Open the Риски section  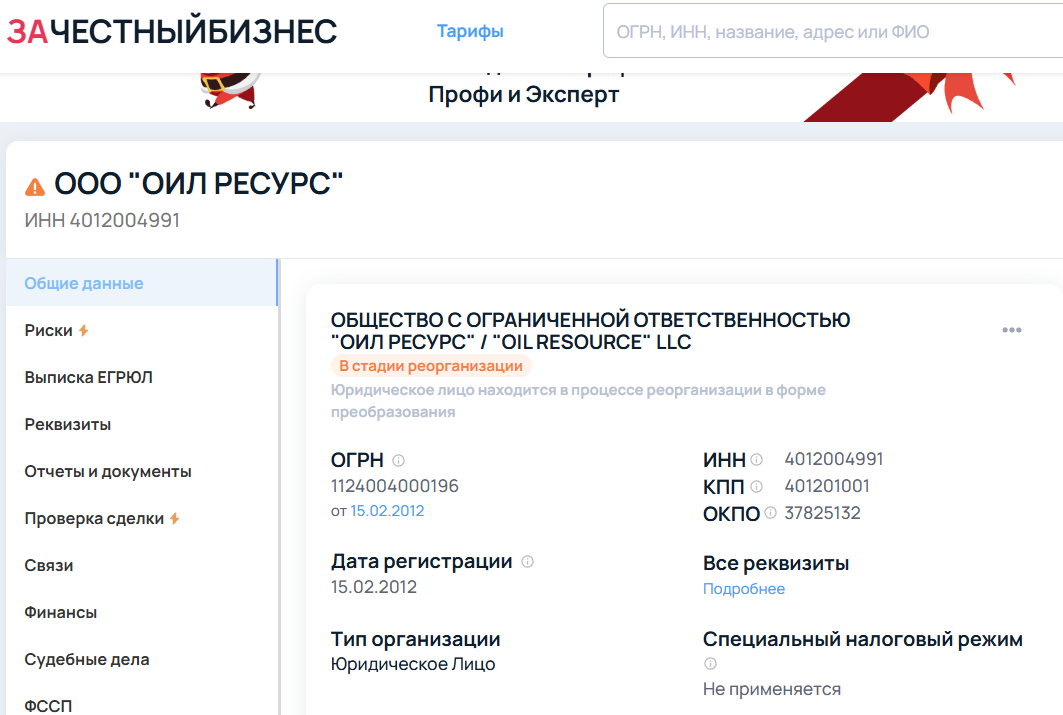[x=49, y=330]
